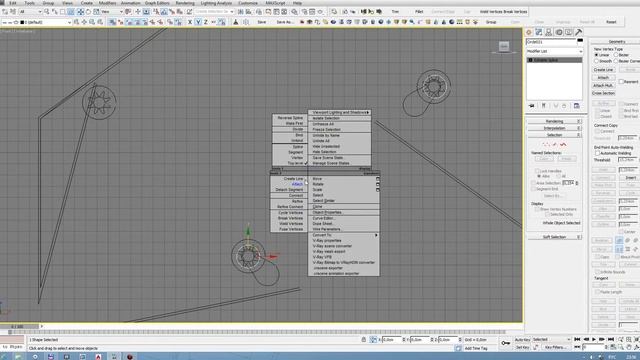
Task: Select the Smooth vertex type radio
Action: click(596, 61)
